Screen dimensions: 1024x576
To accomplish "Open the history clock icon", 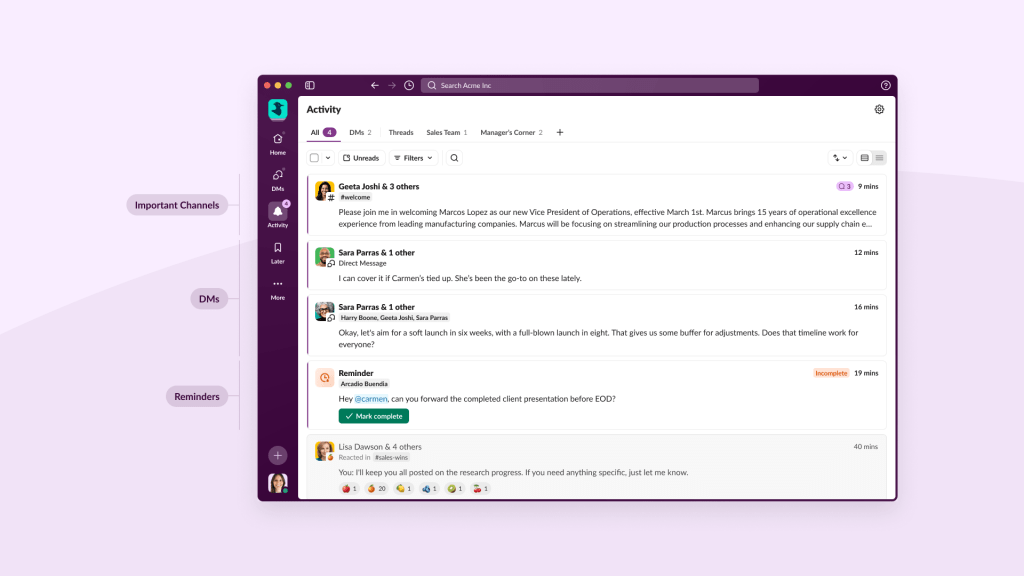I will coord(409,86).
